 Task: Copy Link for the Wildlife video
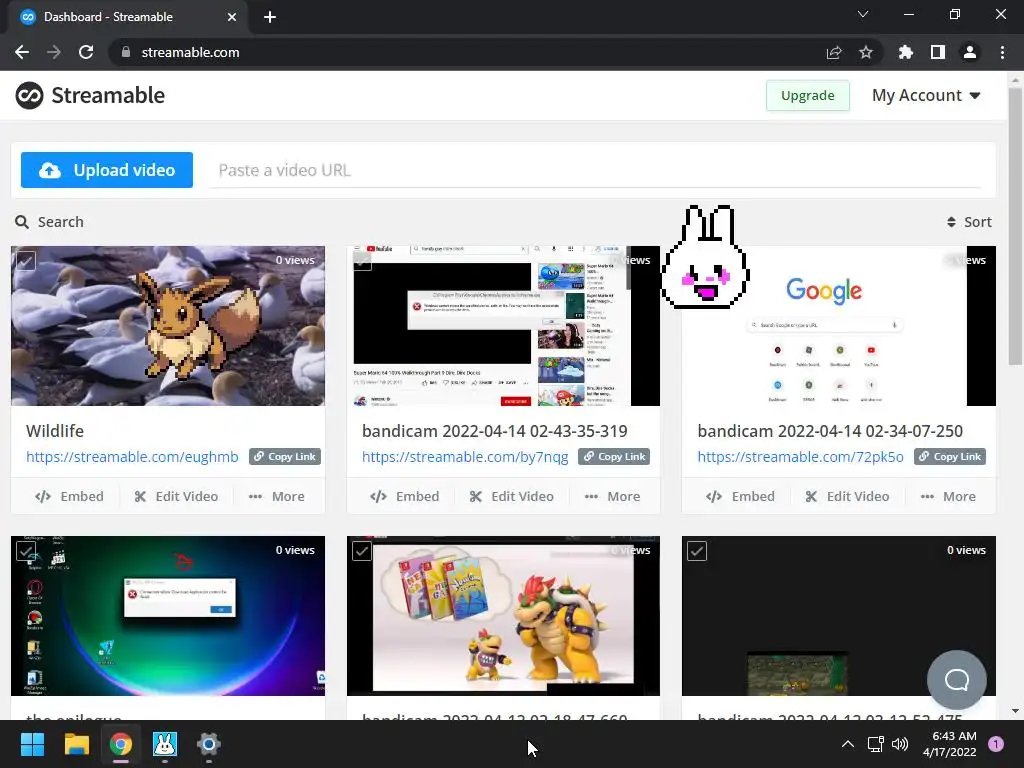click(285, 456)
